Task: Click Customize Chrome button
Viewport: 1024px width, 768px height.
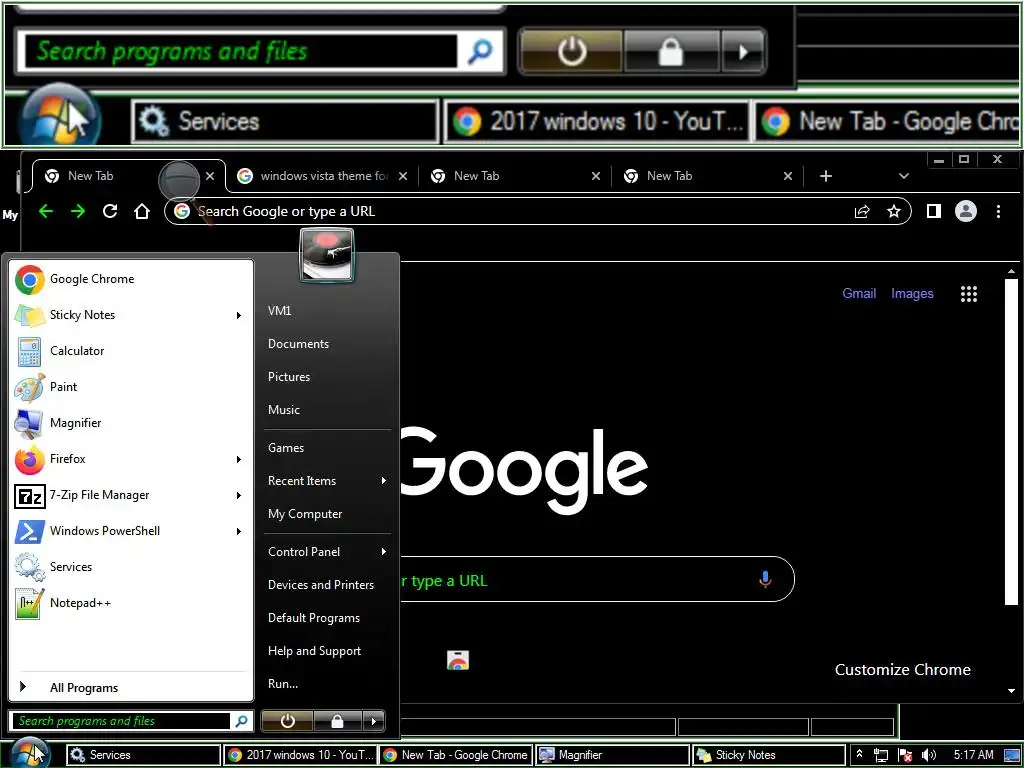Action: (903, 669)
